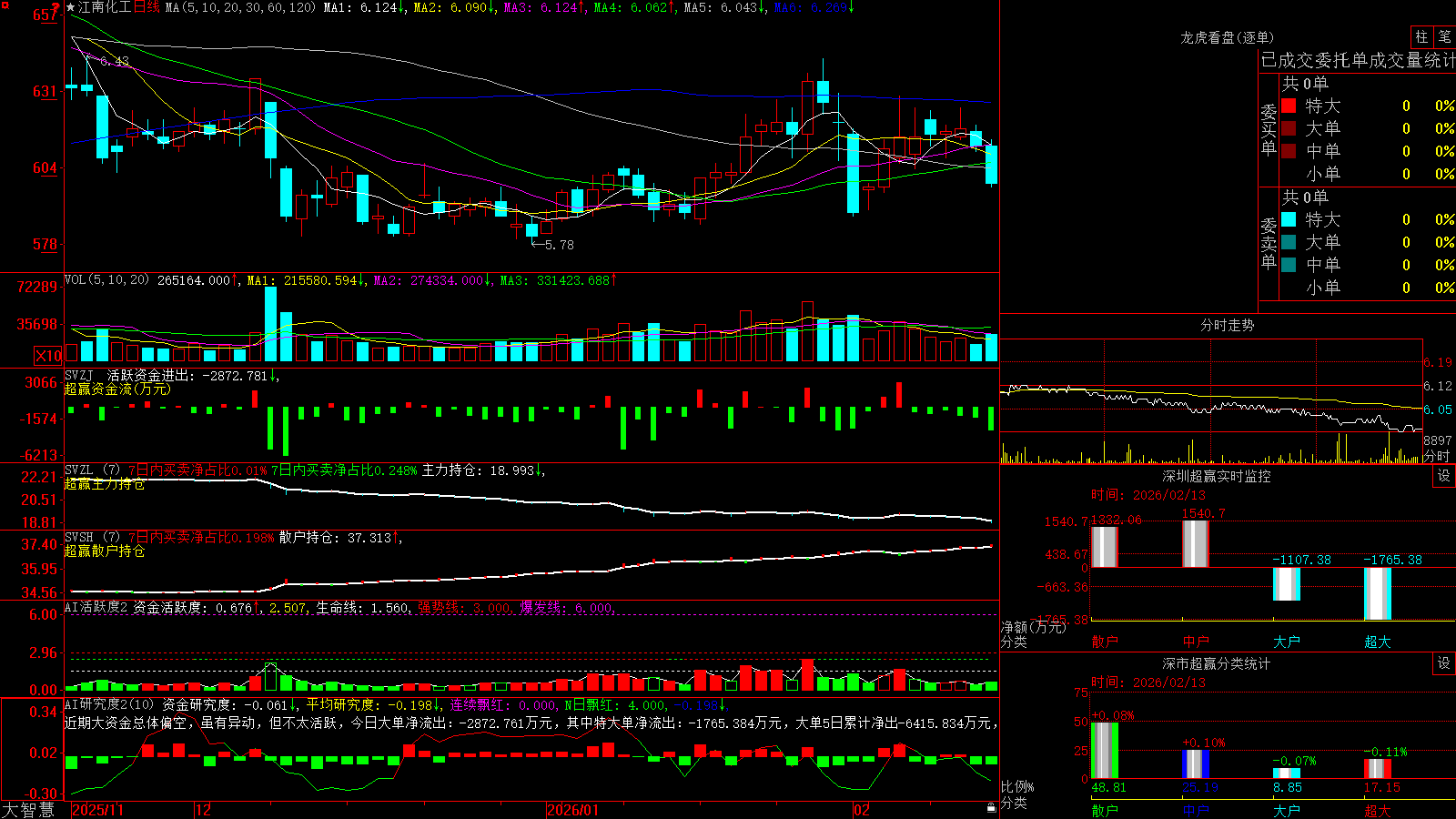Click the teal 中单 sell-order swatch
Viewport: 1456px width, 819px height.
(x=1289, y=265)
